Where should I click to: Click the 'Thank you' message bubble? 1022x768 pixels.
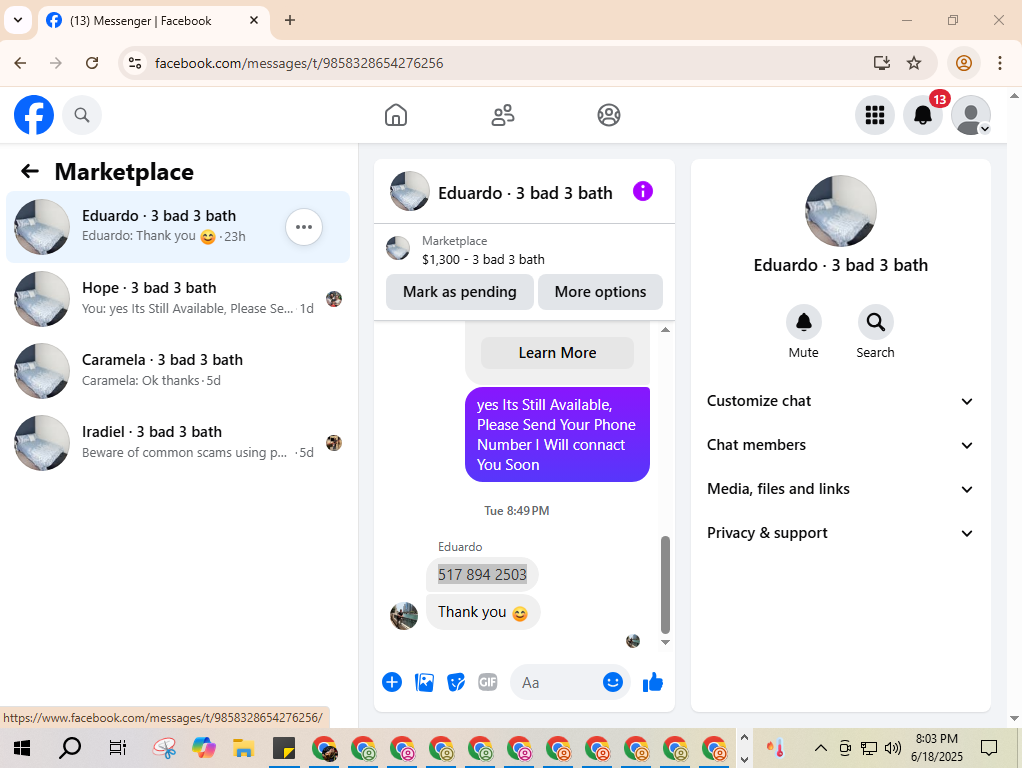(x=483, y=612)
